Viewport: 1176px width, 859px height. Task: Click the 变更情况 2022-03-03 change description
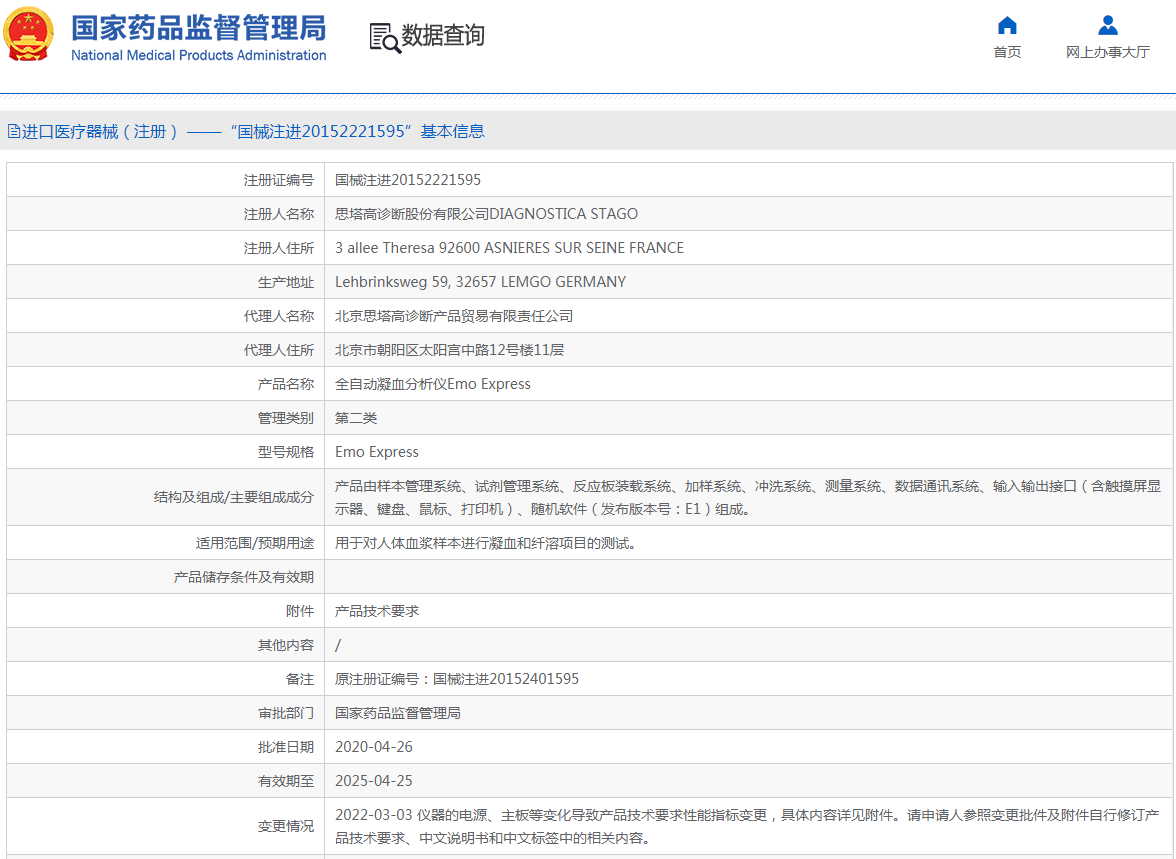746,826
